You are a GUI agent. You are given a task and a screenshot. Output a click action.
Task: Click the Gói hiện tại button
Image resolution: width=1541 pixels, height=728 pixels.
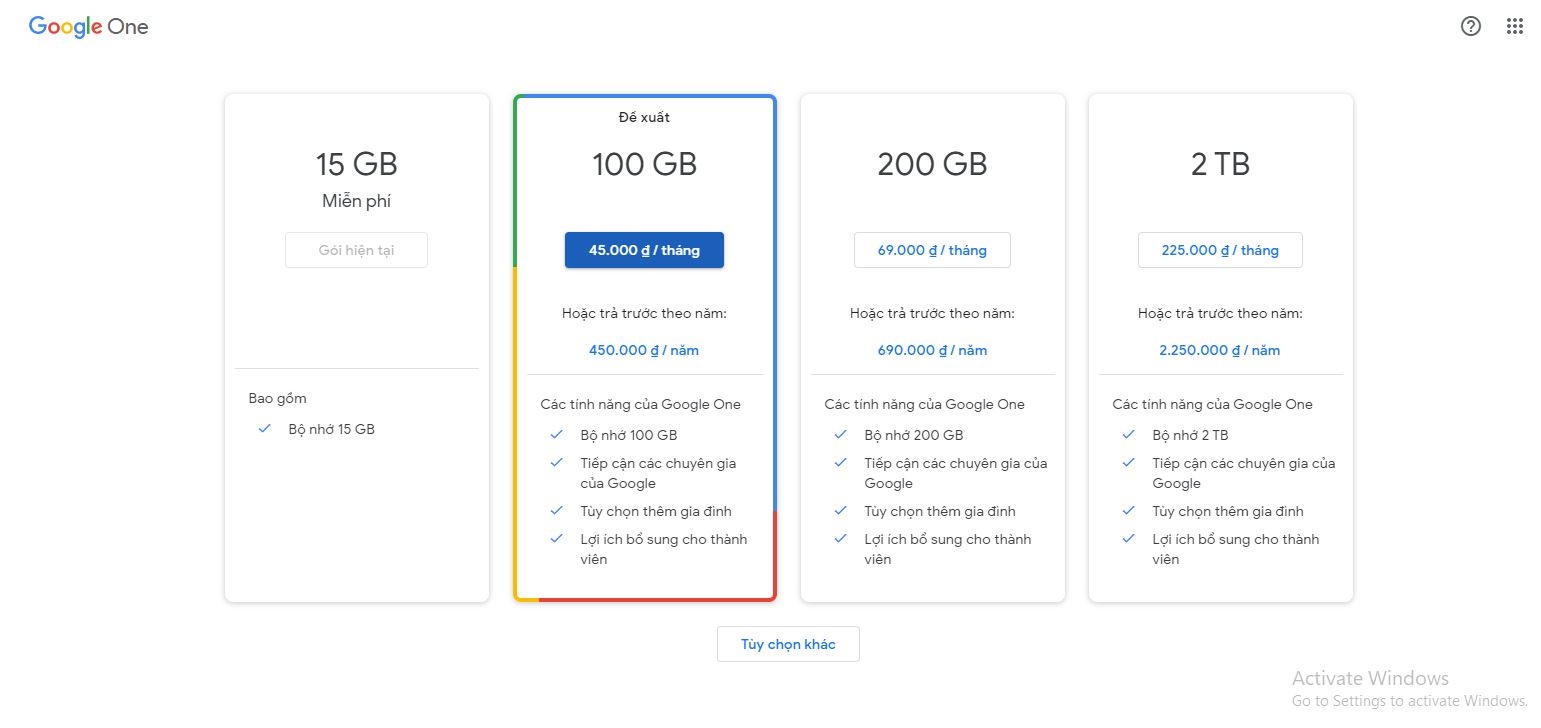[x=356, y=250]
